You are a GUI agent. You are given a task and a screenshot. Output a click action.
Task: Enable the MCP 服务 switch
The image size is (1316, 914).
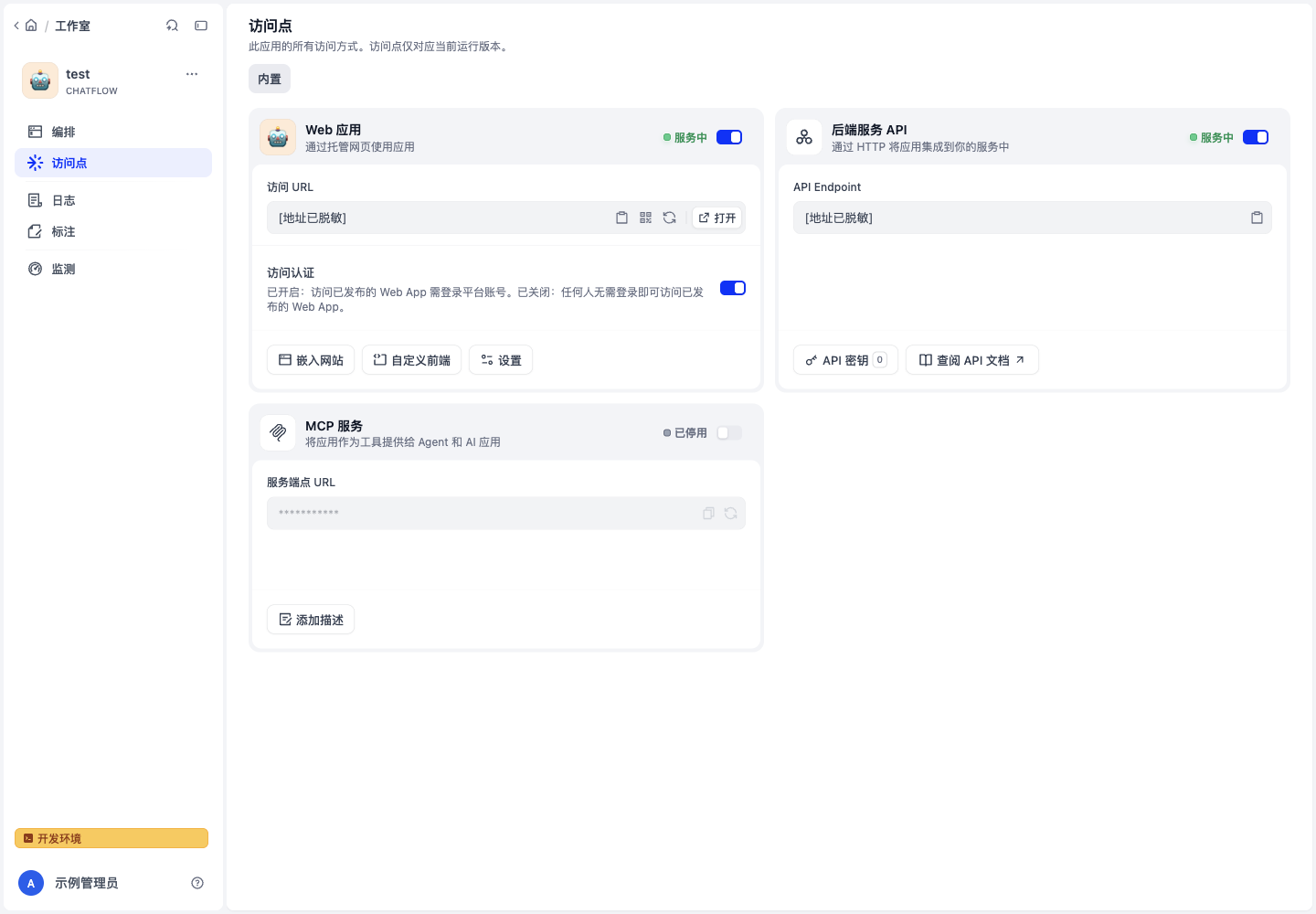729,432
